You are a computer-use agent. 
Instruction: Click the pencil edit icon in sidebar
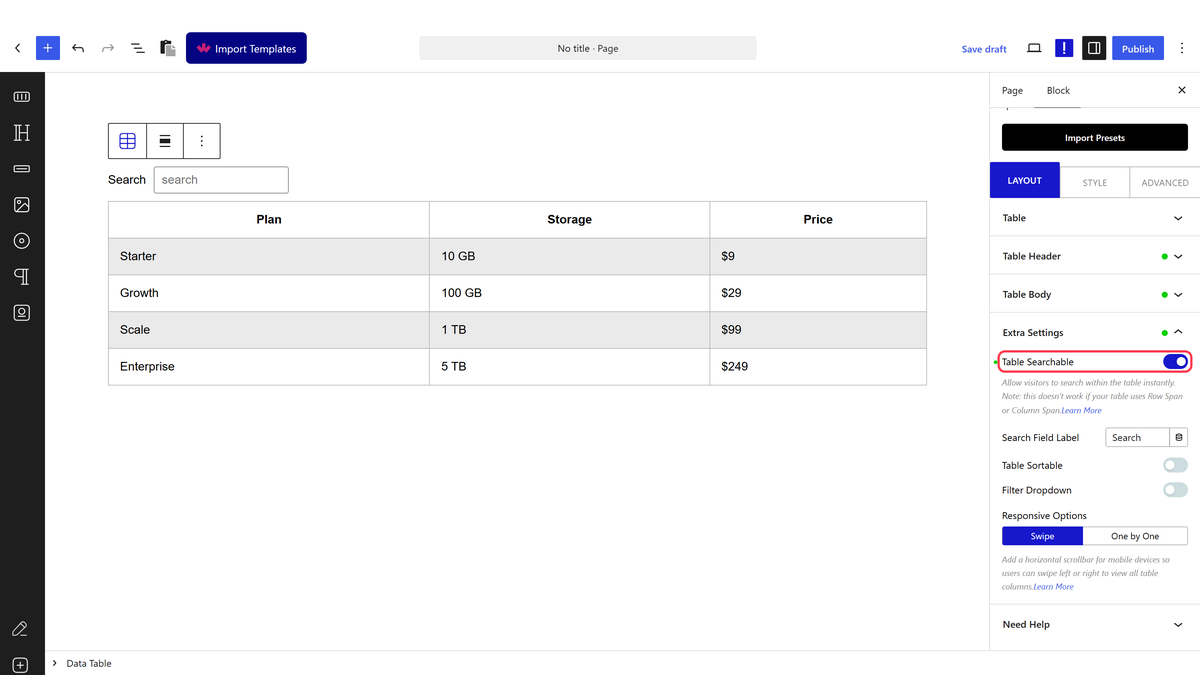(x=20, y=629)
